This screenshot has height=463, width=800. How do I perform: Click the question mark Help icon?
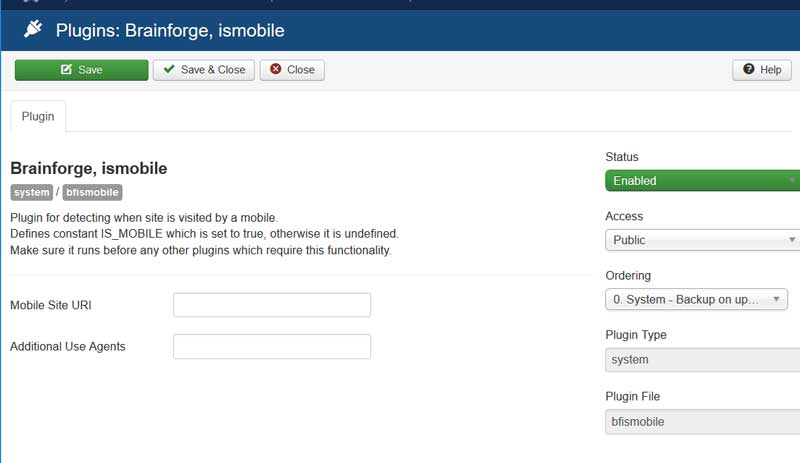[x=748, y=69]
